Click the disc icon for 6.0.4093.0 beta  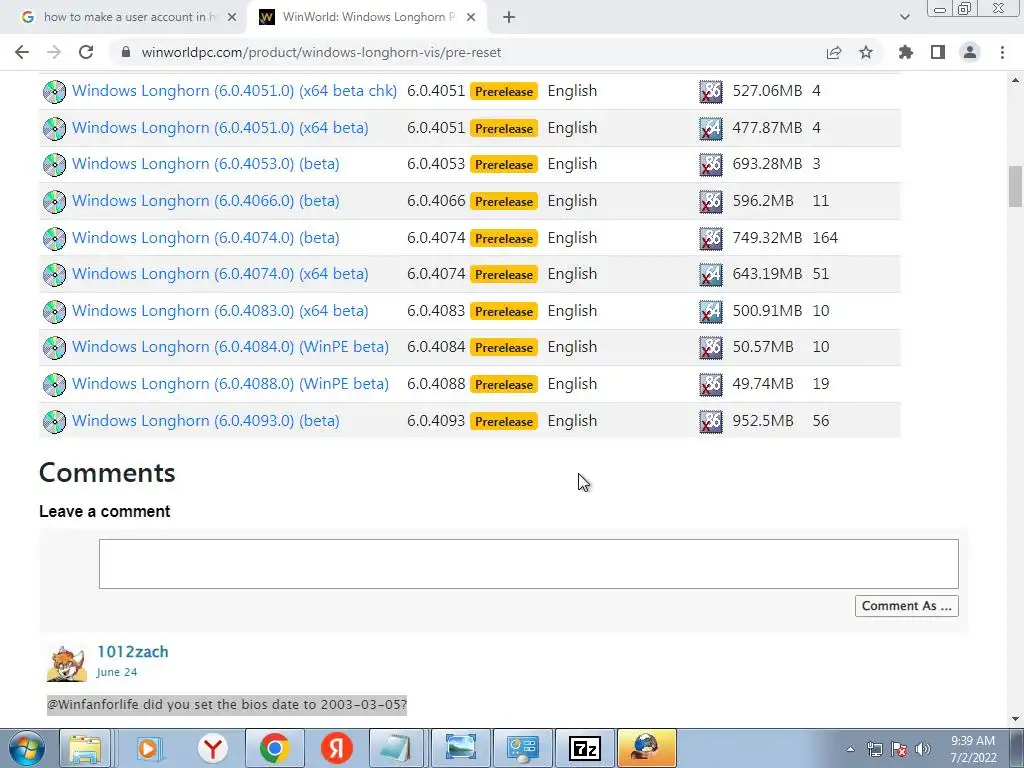pos(54,421)
